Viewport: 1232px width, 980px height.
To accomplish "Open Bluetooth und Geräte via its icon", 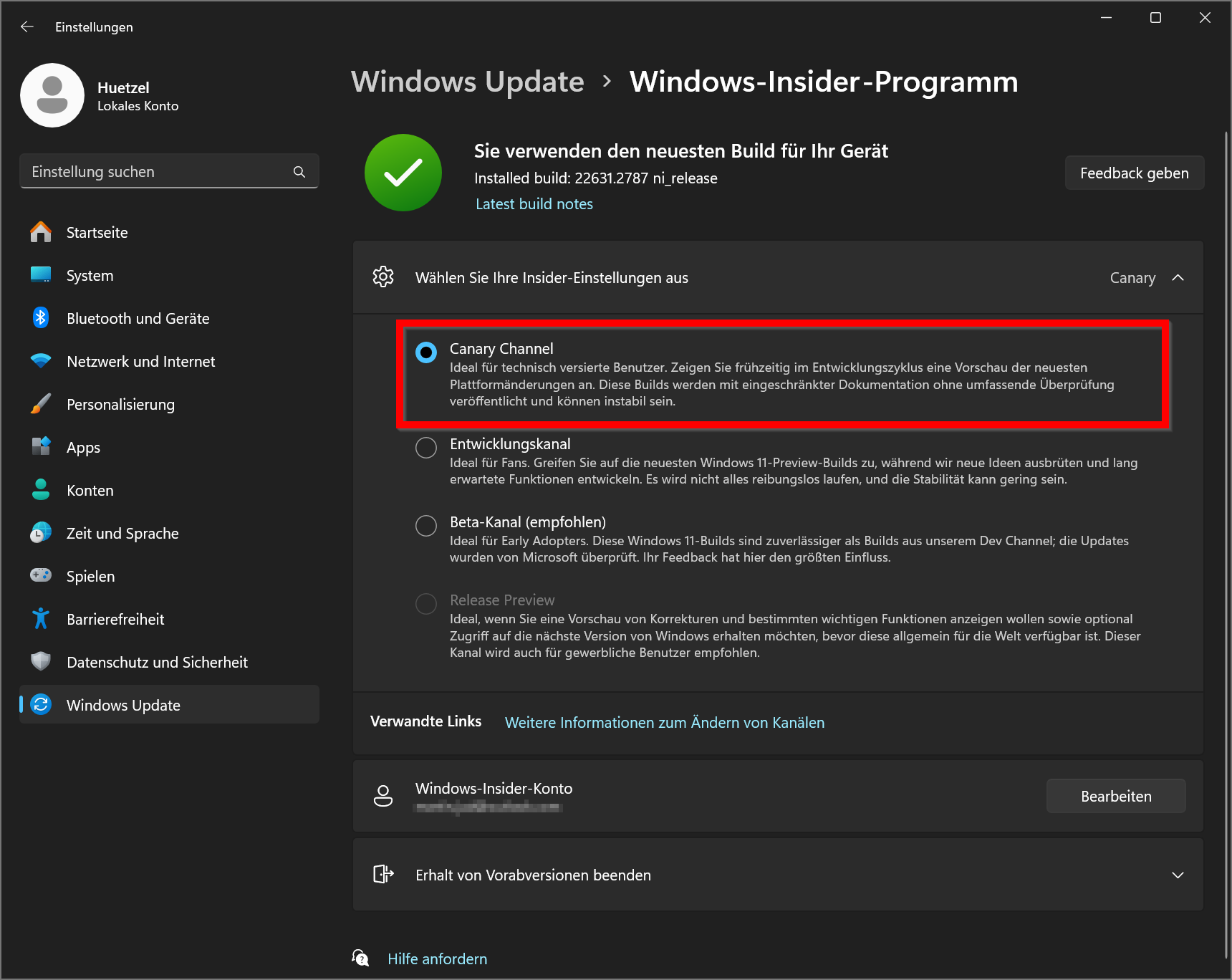I will click(41, 317).
